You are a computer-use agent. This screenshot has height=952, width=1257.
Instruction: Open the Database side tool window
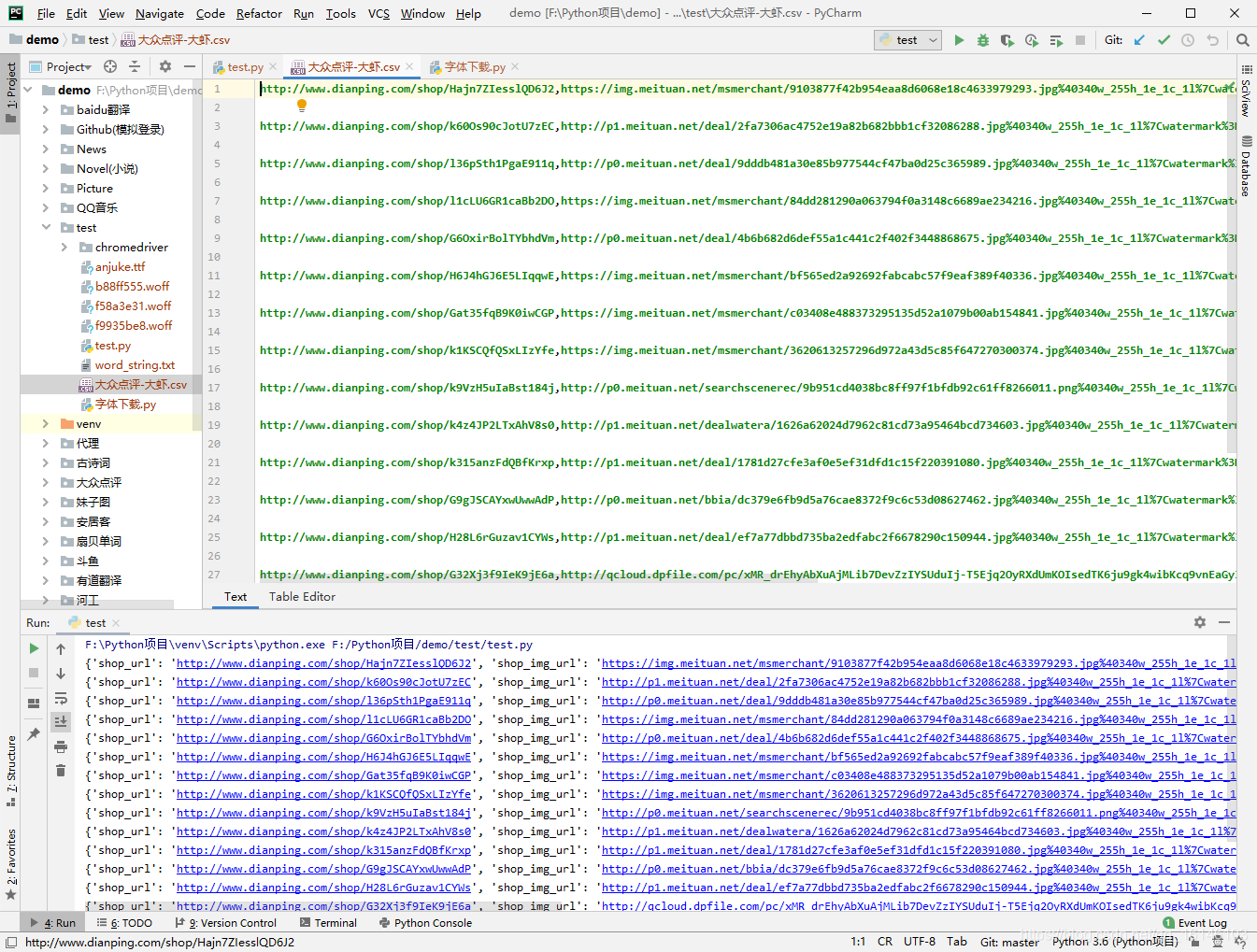(1246, 168)
